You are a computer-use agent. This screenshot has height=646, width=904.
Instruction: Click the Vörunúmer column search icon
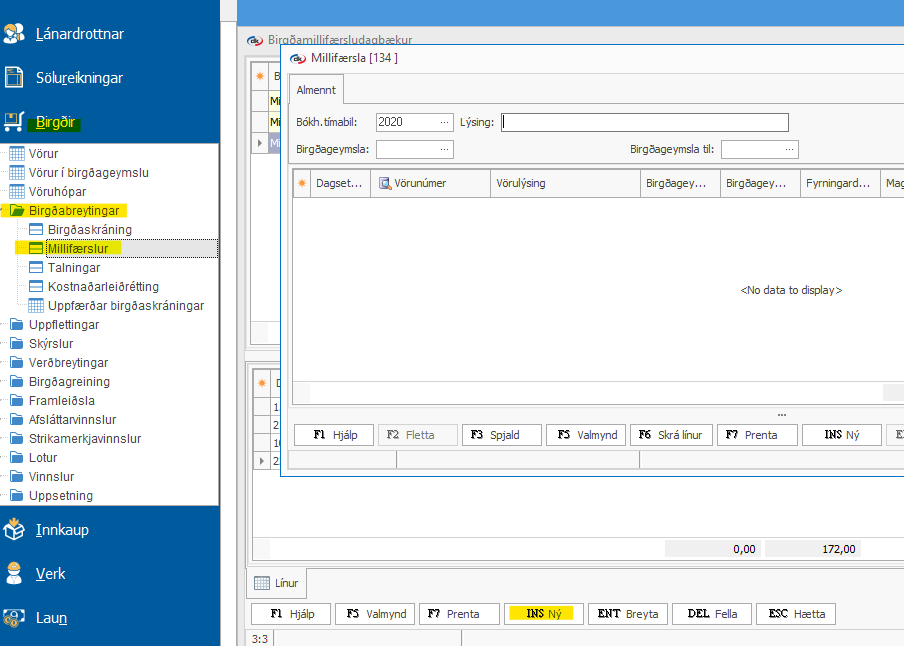(385, 184)
